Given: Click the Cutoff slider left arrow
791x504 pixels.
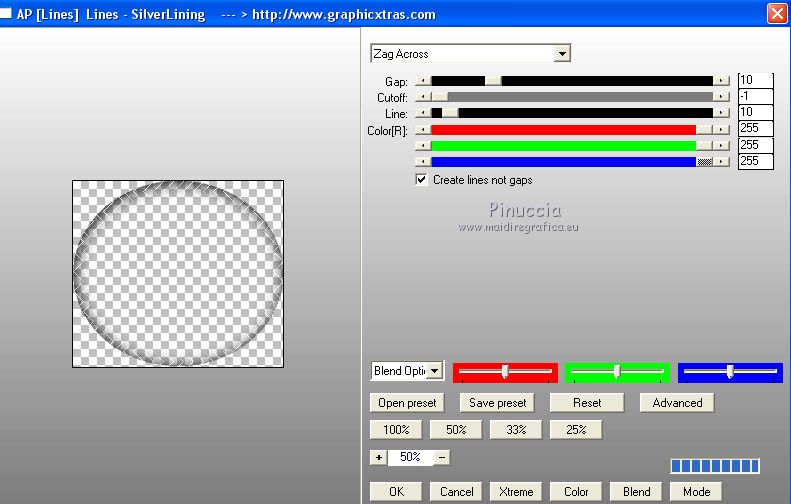Looking at the screenshot, I should pyautogui.click(x=423, y=97).
